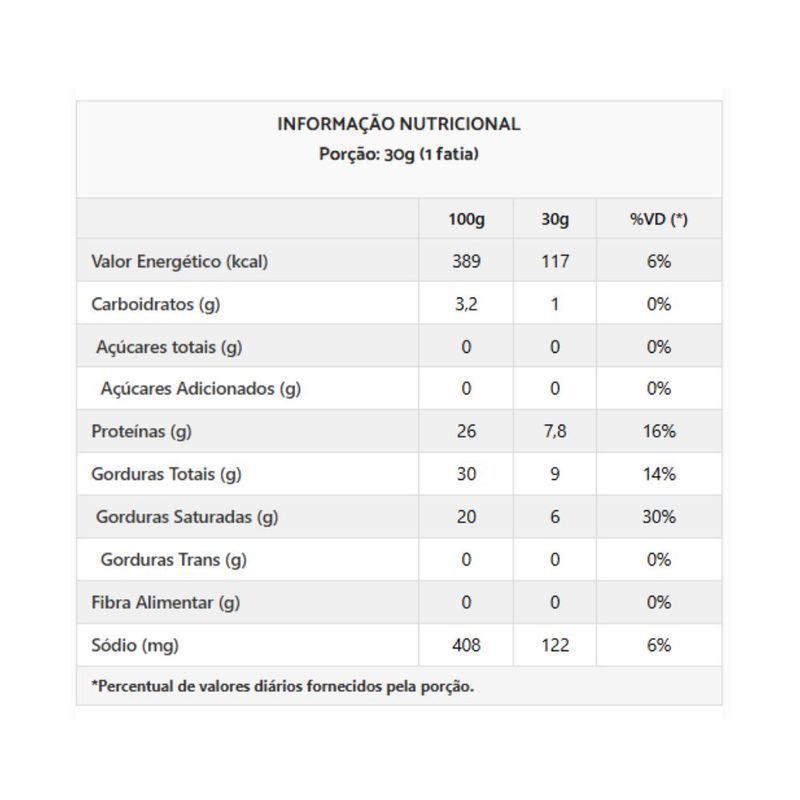Click the 30% saturated fat daily value
Screen dimensions: 800x800
658,517
